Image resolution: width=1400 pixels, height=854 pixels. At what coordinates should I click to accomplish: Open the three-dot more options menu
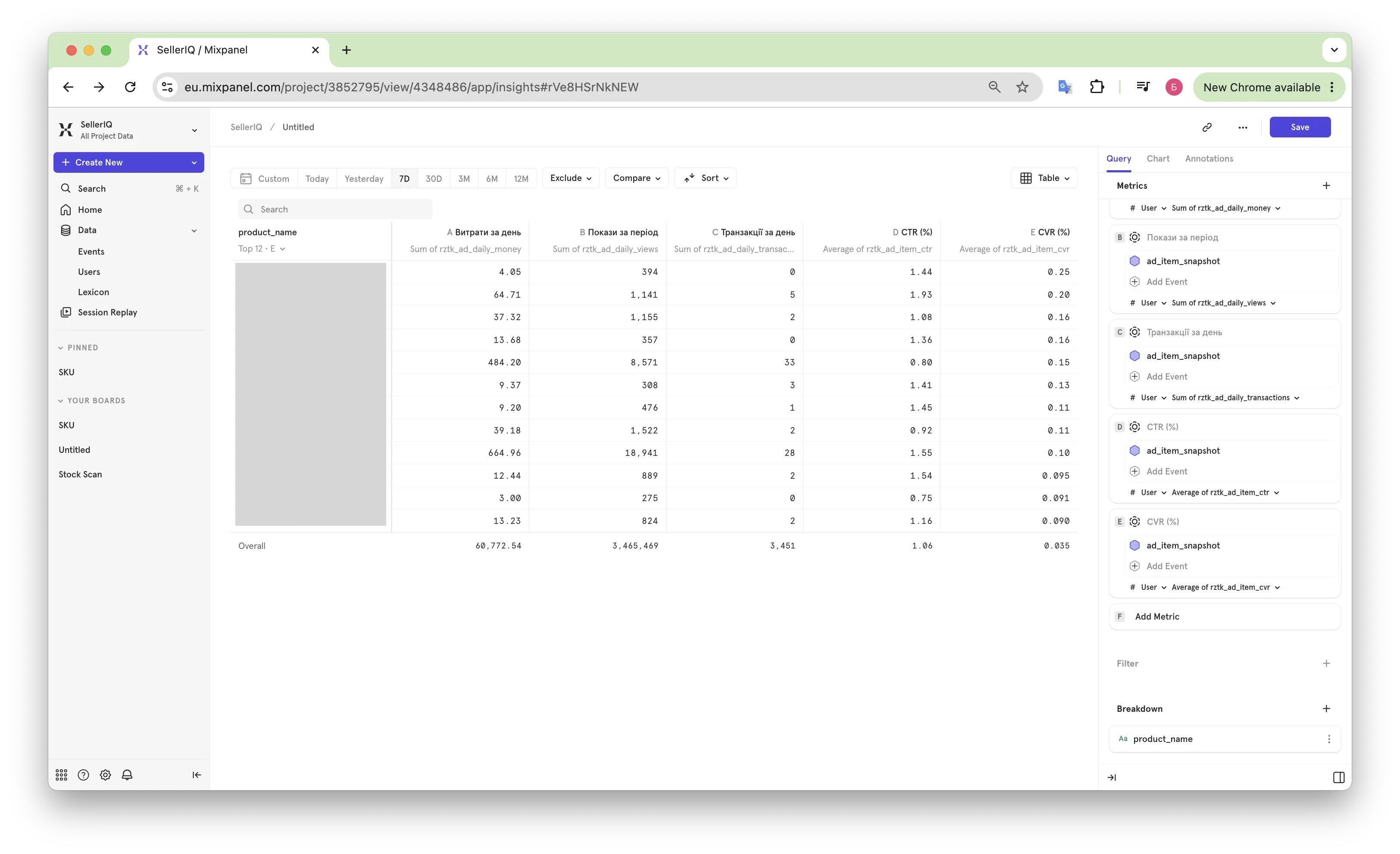pyautogui.click(x=1243, y=127)
